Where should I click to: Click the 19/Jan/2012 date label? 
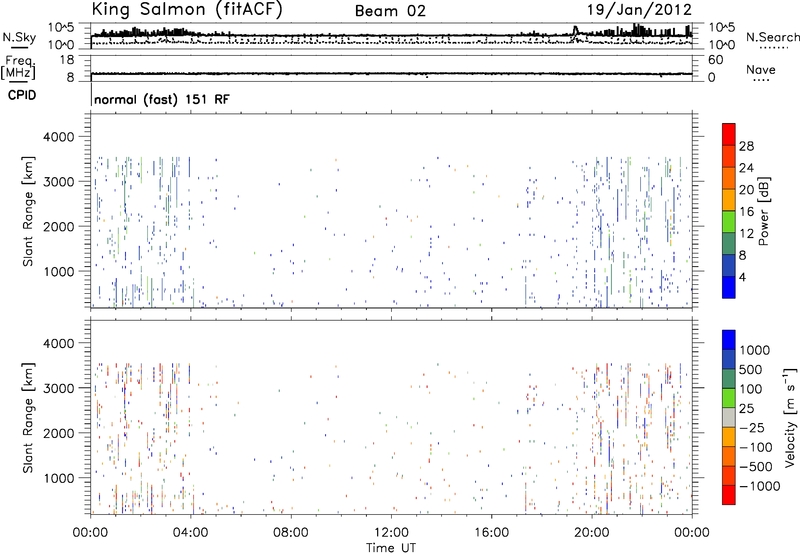[639, 9]
